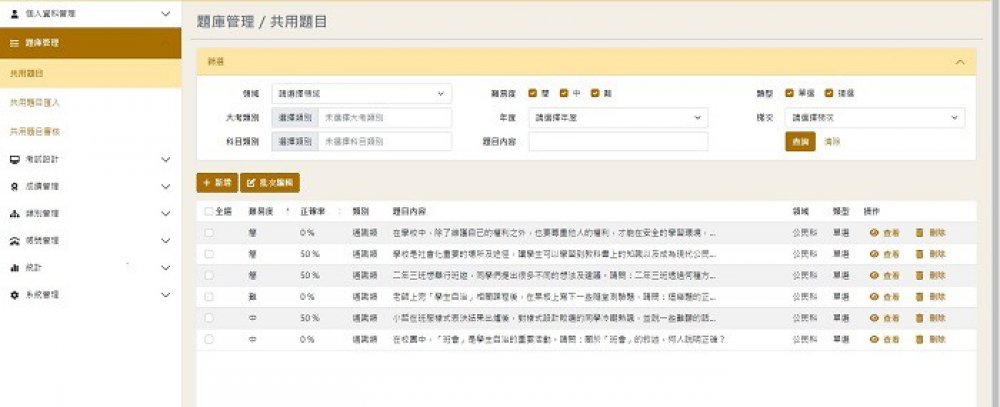This screenshot has height=407, width=1000.
Task: Click the person icon beside 個人資料管理
Action: point(14,15)
